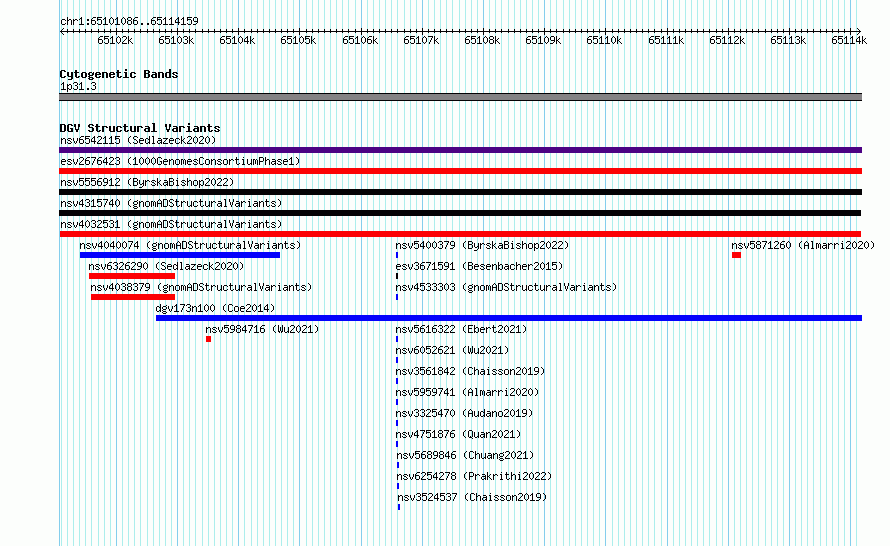This screenshot has height=546, width=890.
Task: Click the 65102k ruler label
Action: 115,40
